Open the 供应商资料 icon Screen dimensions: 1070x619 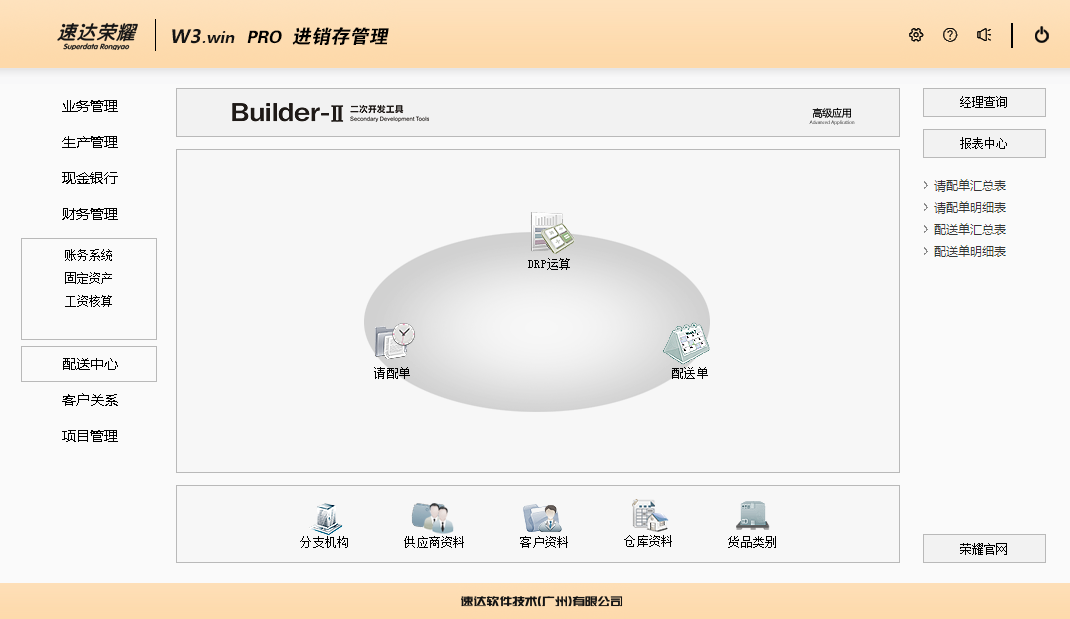click(x=433, y=517)
